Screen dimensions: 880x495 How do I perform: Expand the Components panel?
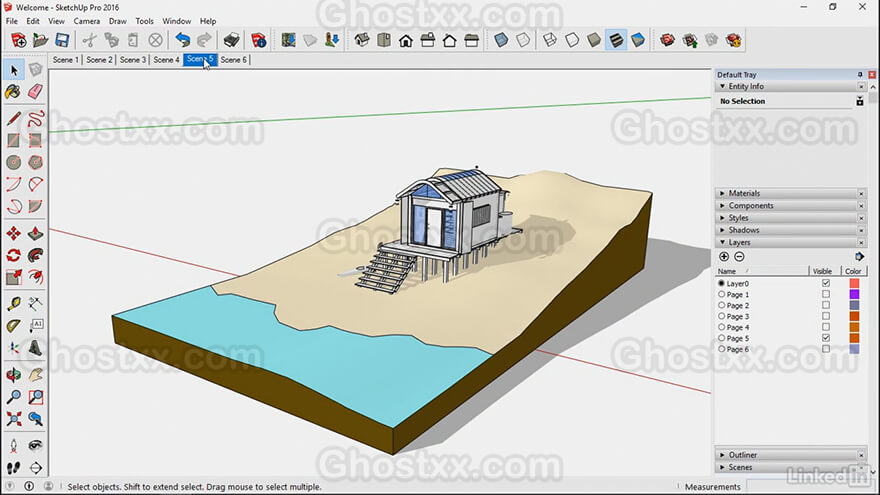click(722, 205)
